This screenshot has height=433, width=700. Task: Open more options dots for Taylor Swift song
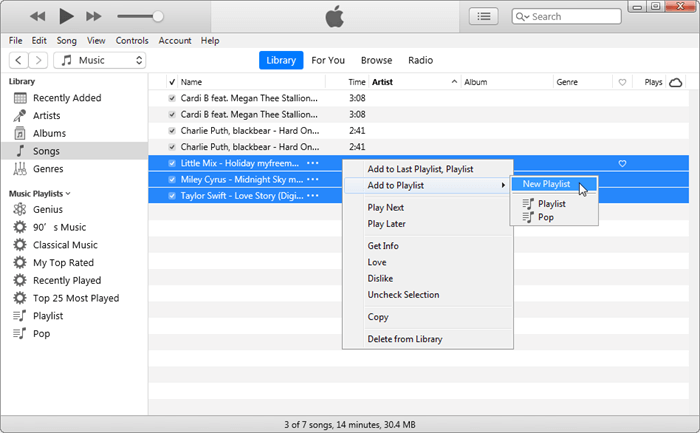(x=313, y=196)
